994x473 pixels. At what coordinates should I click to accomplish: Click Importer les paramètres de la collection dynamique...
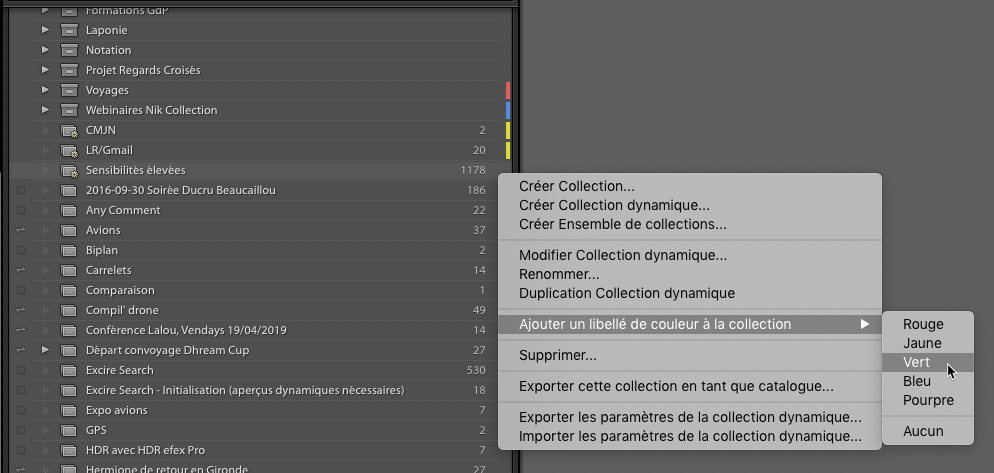[690, 437]
